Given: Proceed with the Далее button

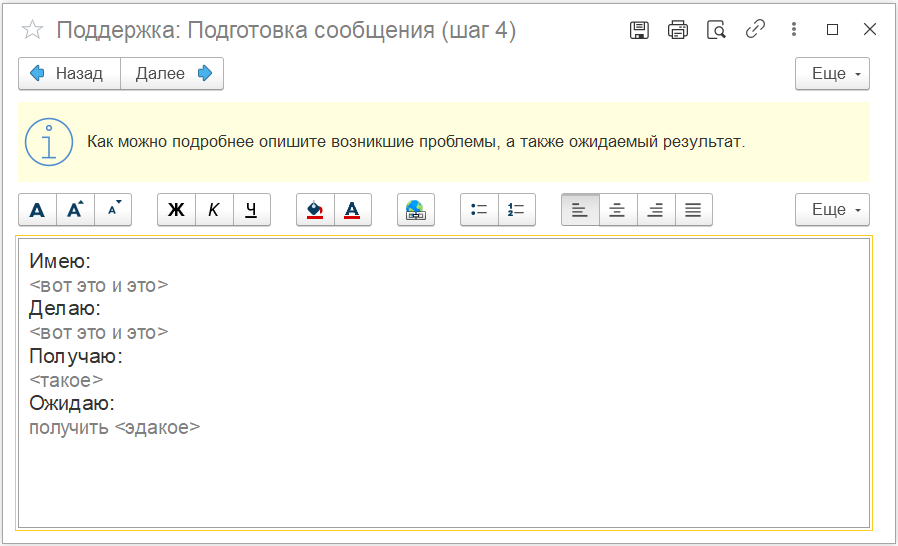Looking at the screenshot, I should pos(172,74).
